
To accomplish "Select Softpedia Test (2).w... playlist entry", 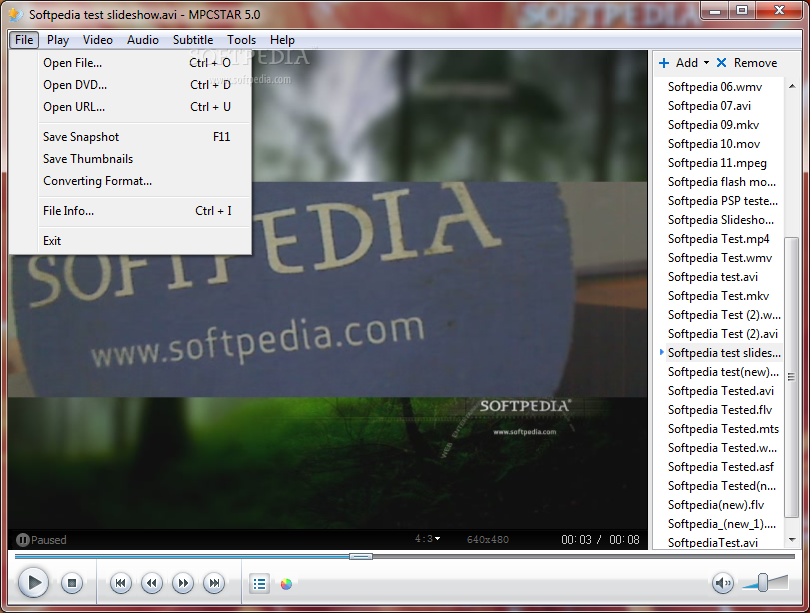I will tap(724, 315).
